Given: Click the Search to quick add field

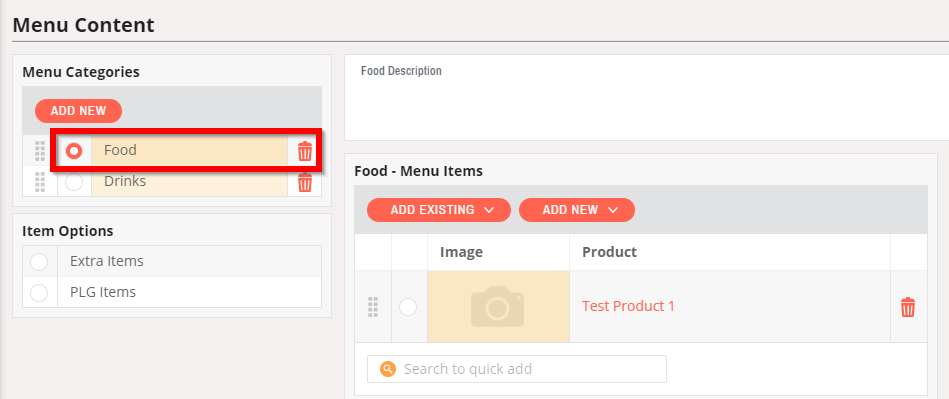Looking at the screenshot, I should [x=517, y=369].
